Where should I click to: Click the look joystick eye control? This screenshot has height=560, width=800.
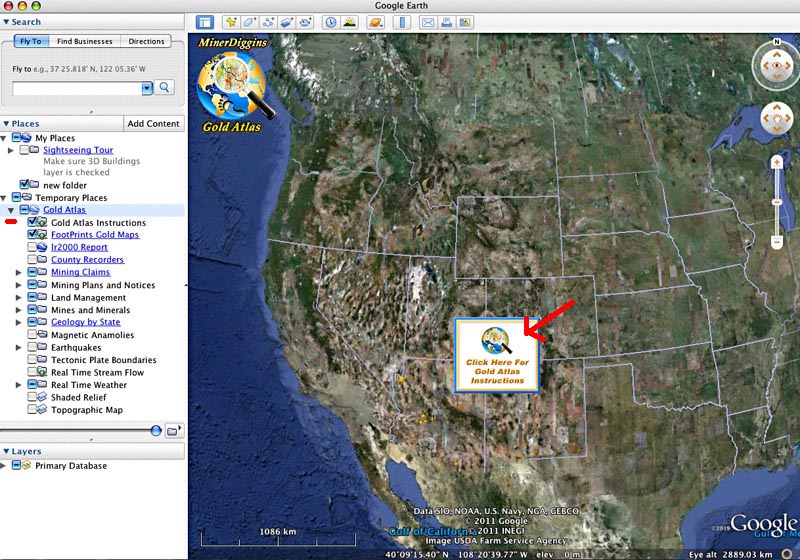click(777, 65)
